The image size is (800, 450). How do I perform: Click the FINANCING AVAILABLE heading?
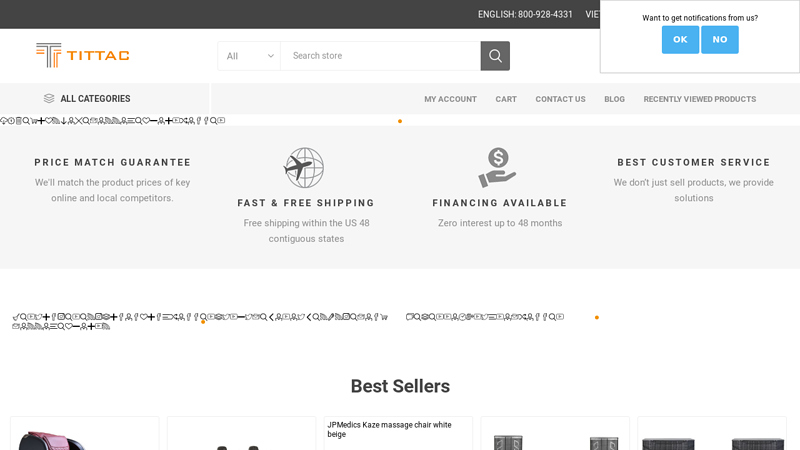tap(499, 203)
